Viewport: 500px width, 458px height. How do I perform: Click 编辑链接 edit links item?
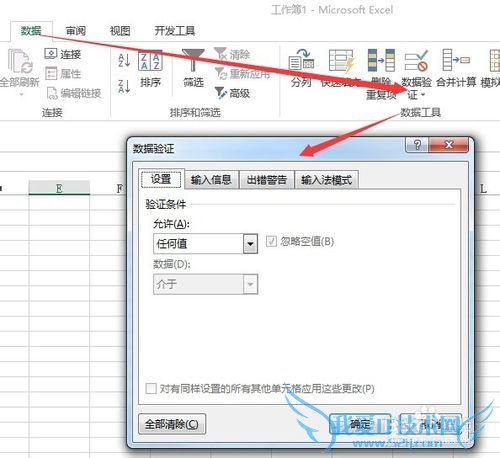(74, 93)
